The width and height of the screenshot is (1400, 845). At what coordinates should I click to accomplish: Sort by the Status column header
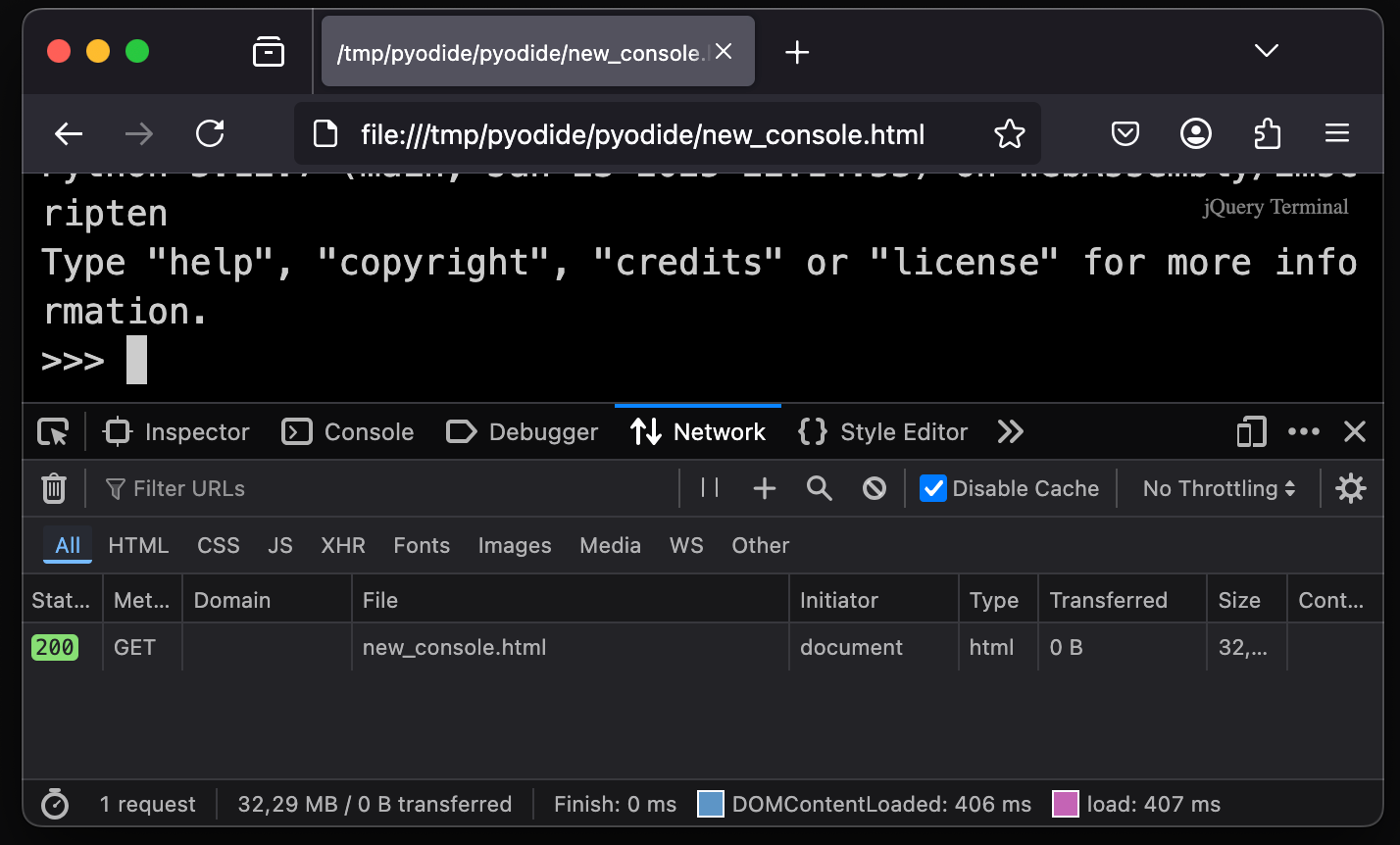click(63, 600)
